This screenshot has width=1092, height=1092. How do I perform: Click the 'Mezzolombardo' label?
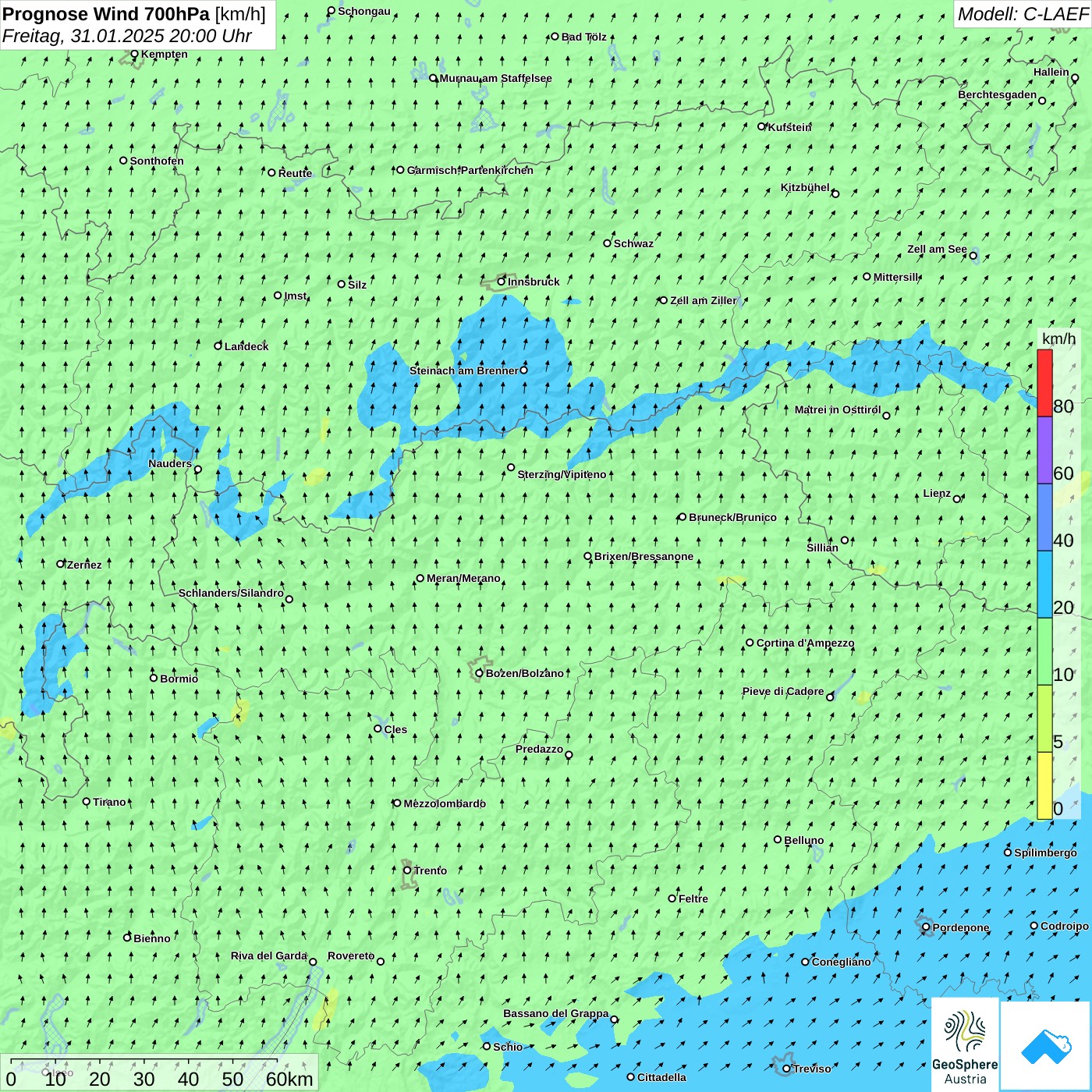tap(445, 803)
